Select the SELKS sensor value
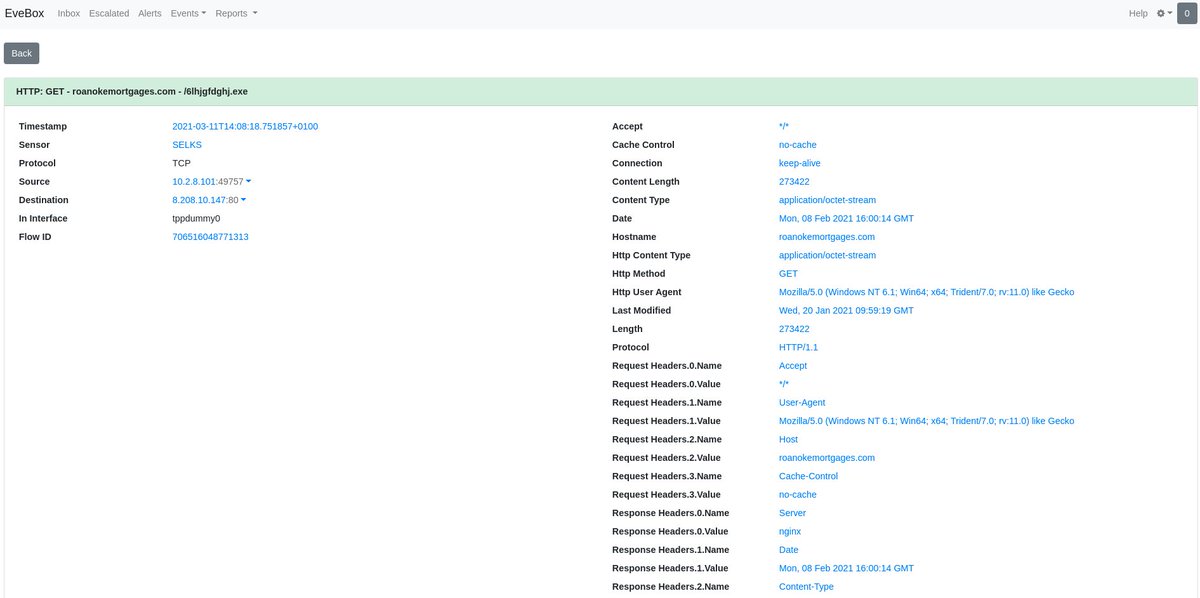 pyautogui.click(x=187, y=145)
